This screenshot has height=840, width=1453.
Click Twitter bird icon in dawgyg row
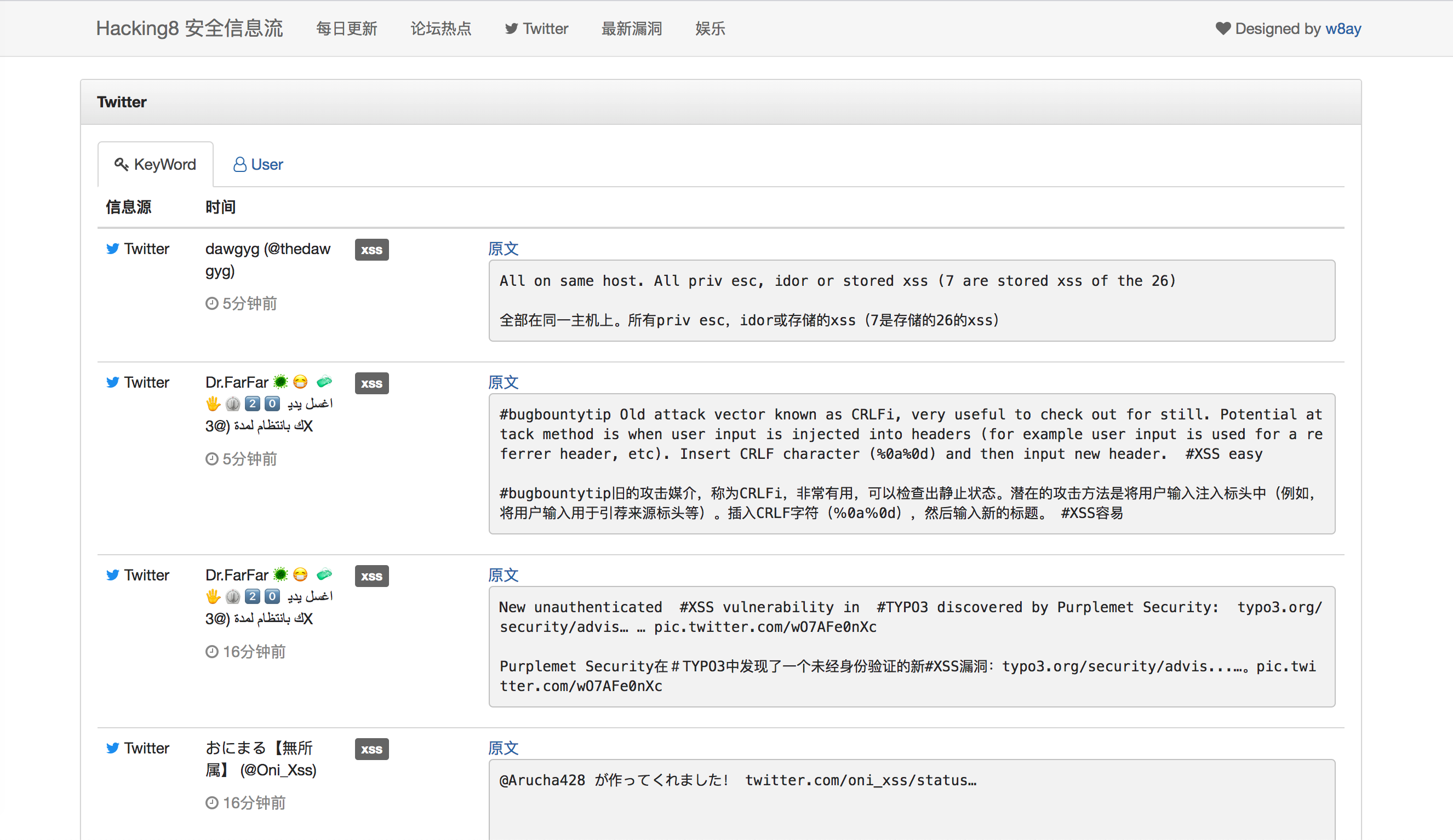click(x=113, y=248)
